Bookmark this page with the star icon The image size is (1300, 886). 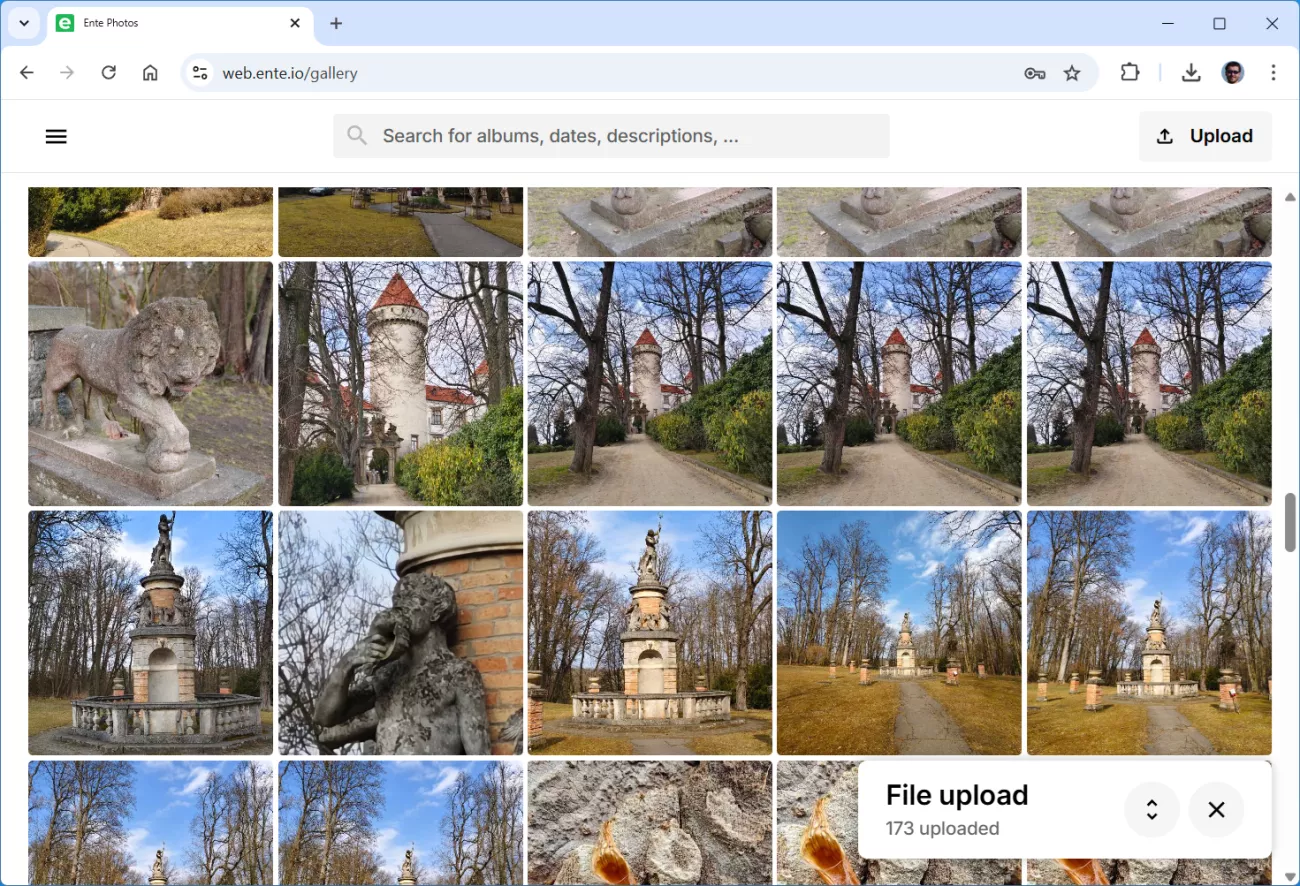pyautogui.click(x=1072, y=73)
